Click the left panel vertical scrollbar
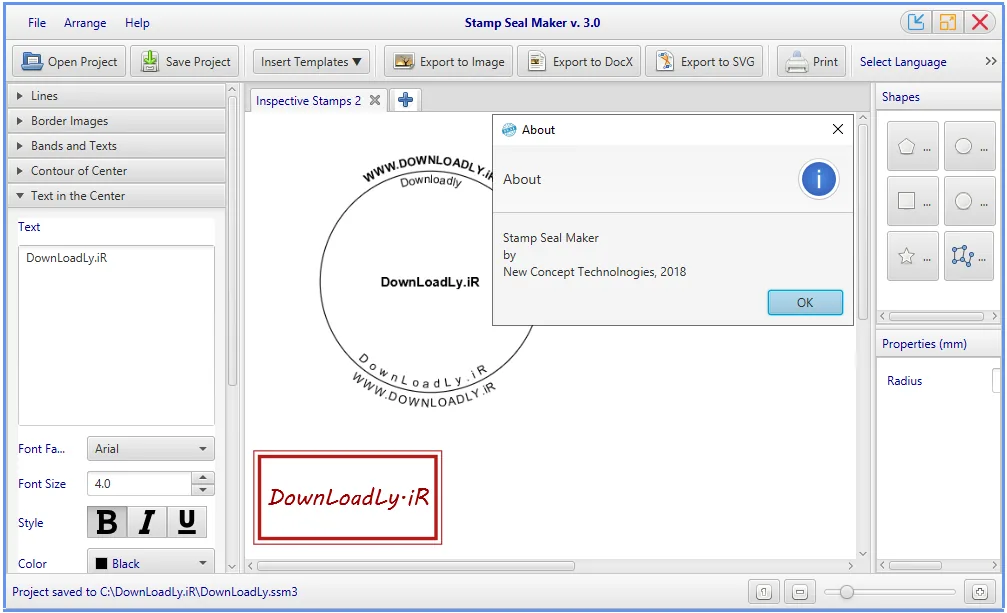 [x=232, y=241]
